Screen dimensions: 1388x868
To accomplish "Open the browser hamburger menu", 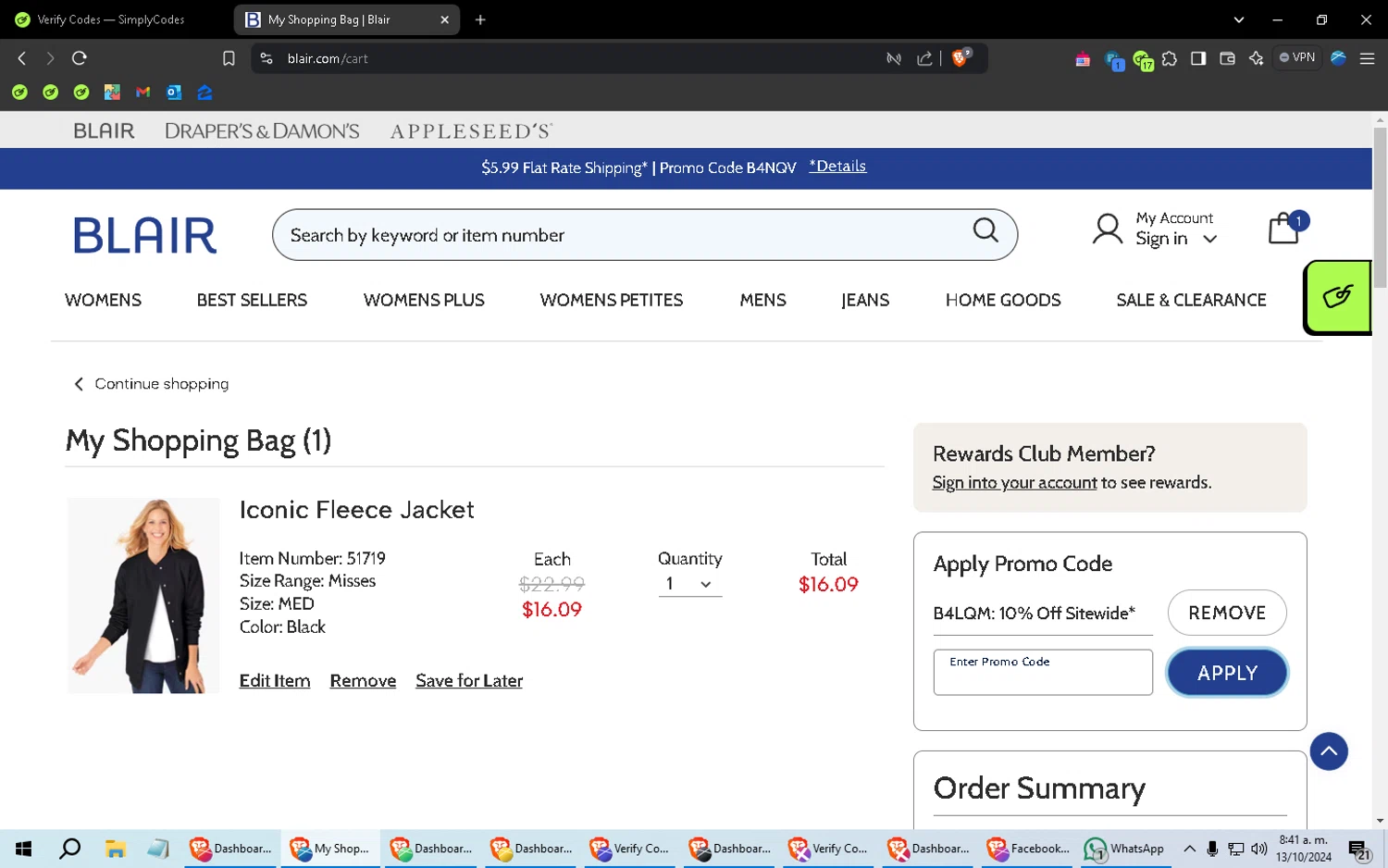I will [1367, 58].
